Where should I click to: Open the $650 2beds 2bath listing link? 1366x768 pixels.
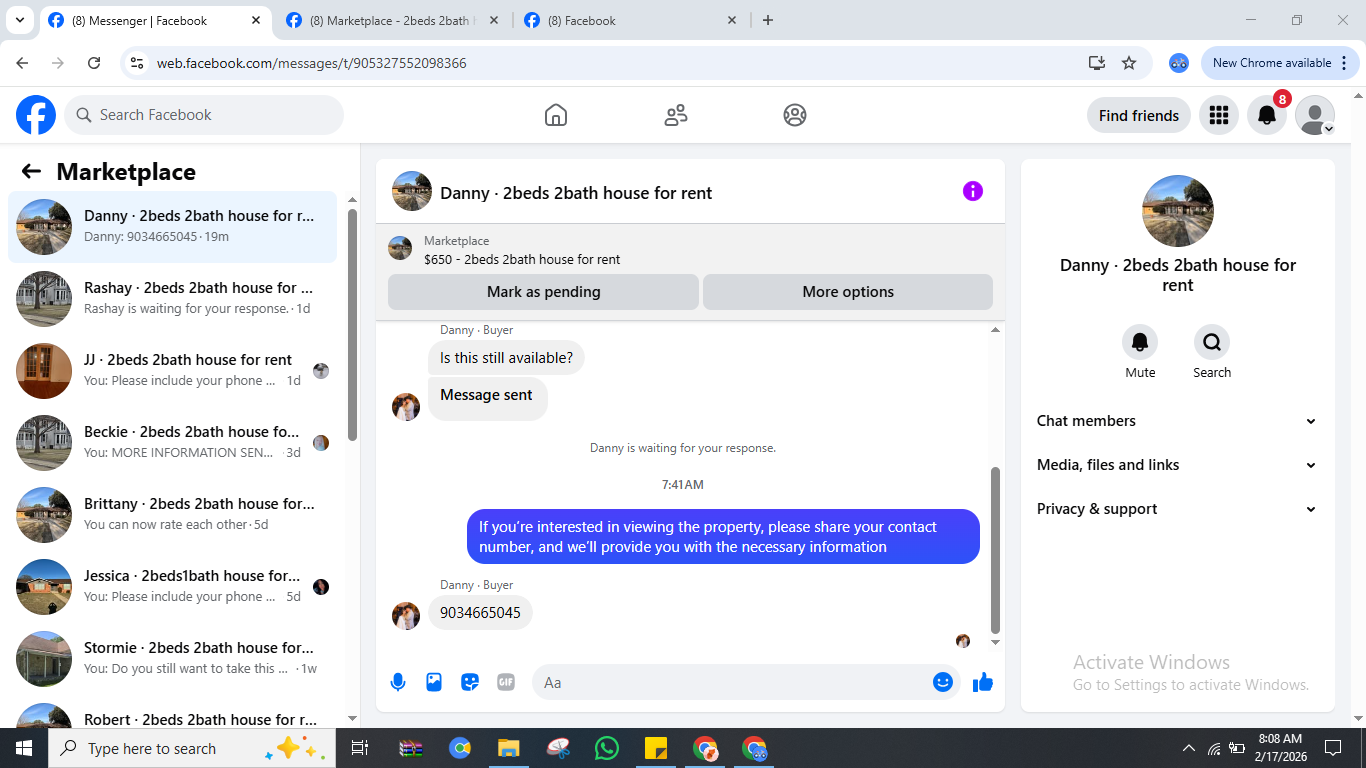522,259
